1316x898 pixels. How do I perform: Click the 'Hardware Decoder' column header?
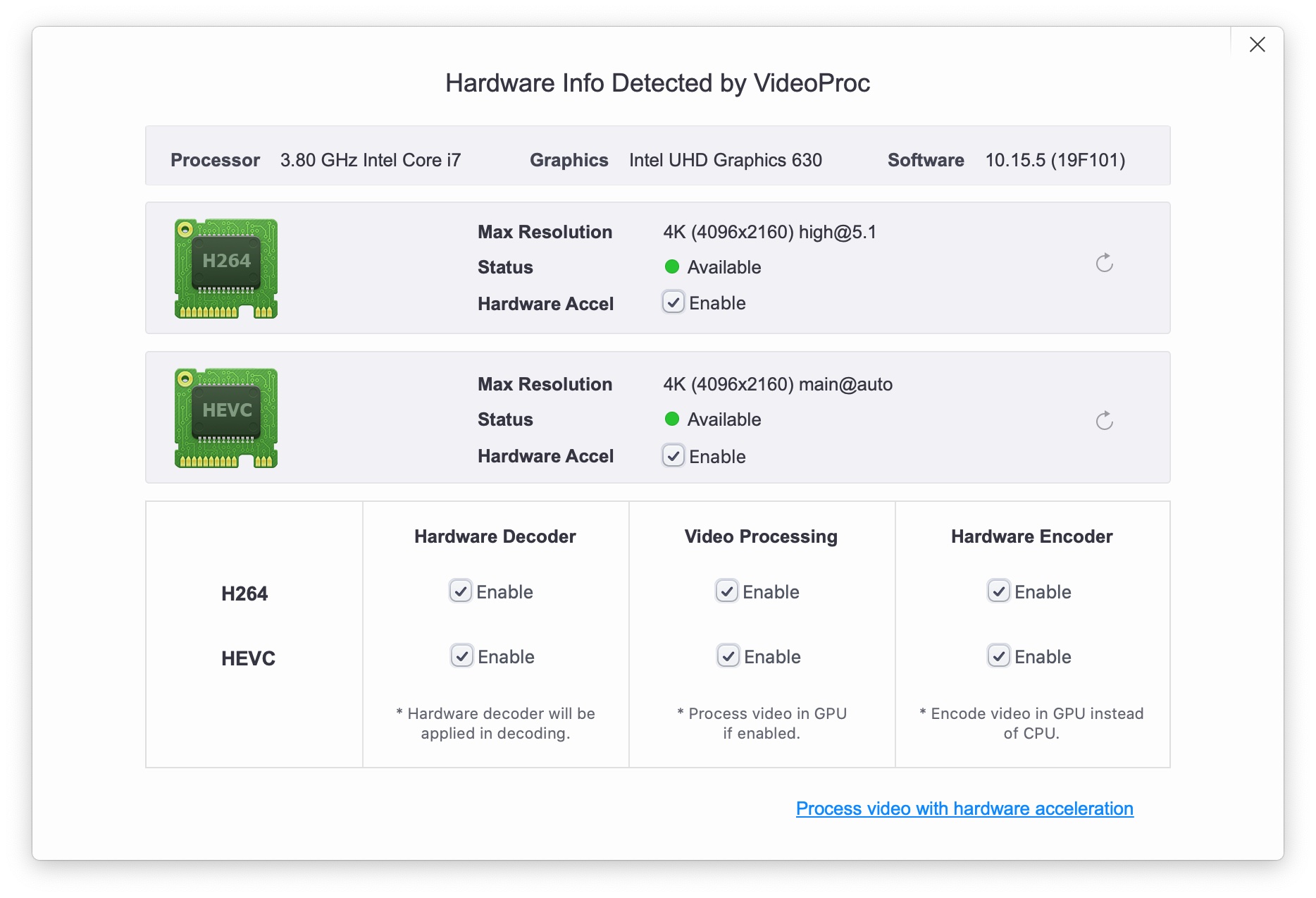495,536
